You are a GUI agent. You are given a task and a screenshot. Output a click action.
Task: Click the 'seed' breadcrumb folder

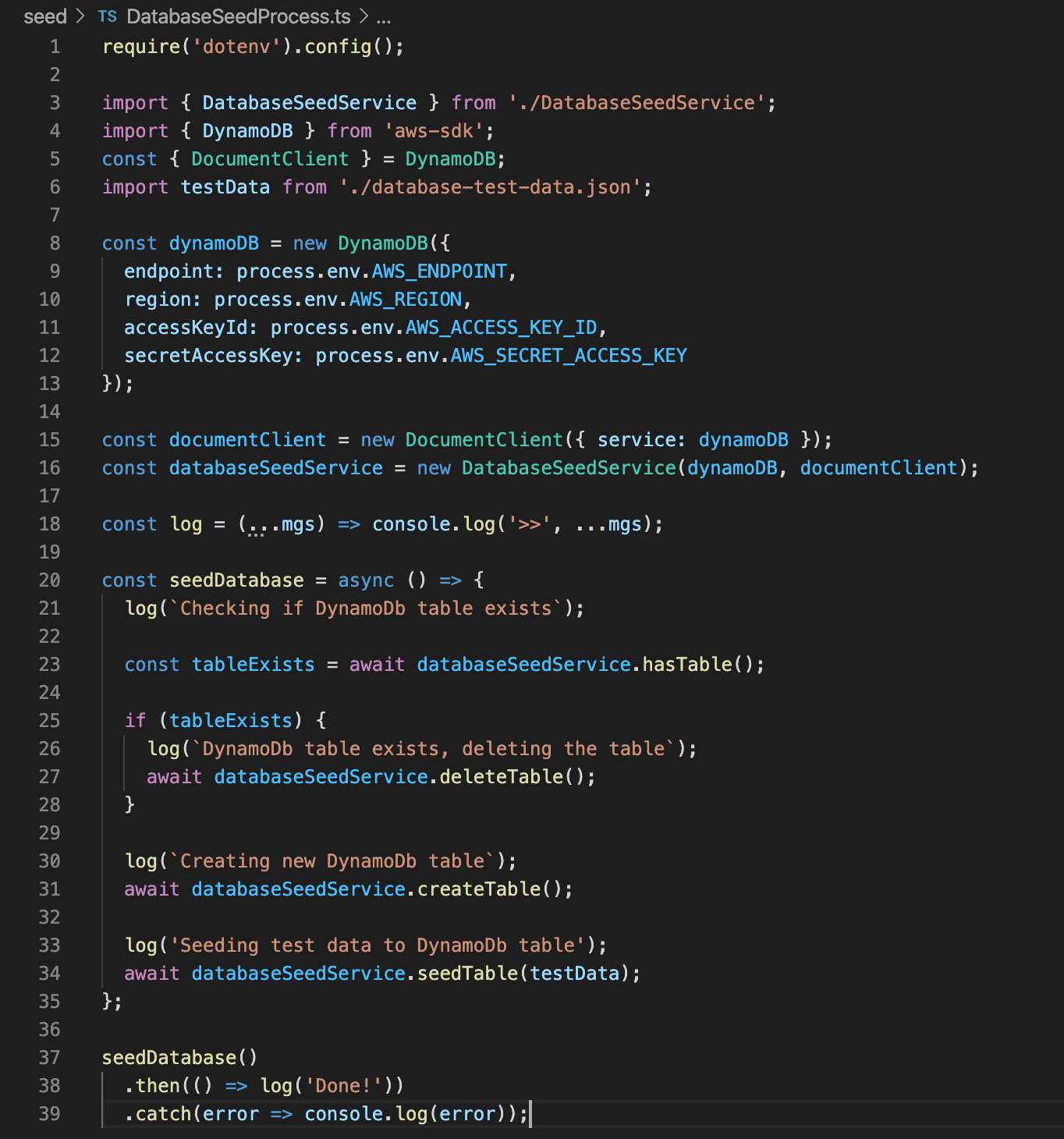[x=45, y=16]
